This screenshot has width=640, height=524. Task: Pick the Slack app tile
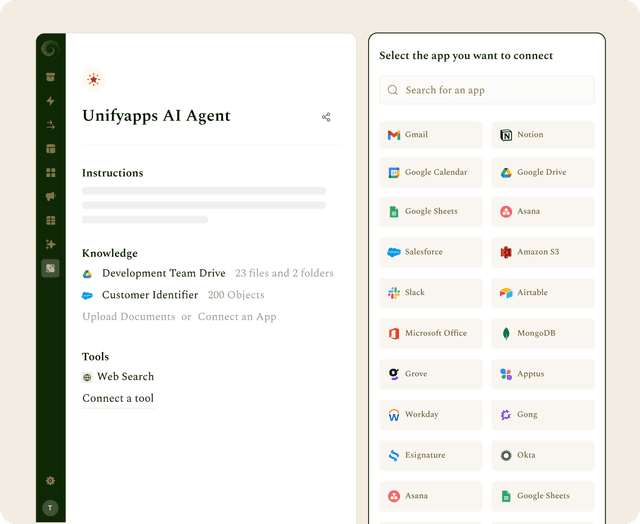[x=431, y=293]
